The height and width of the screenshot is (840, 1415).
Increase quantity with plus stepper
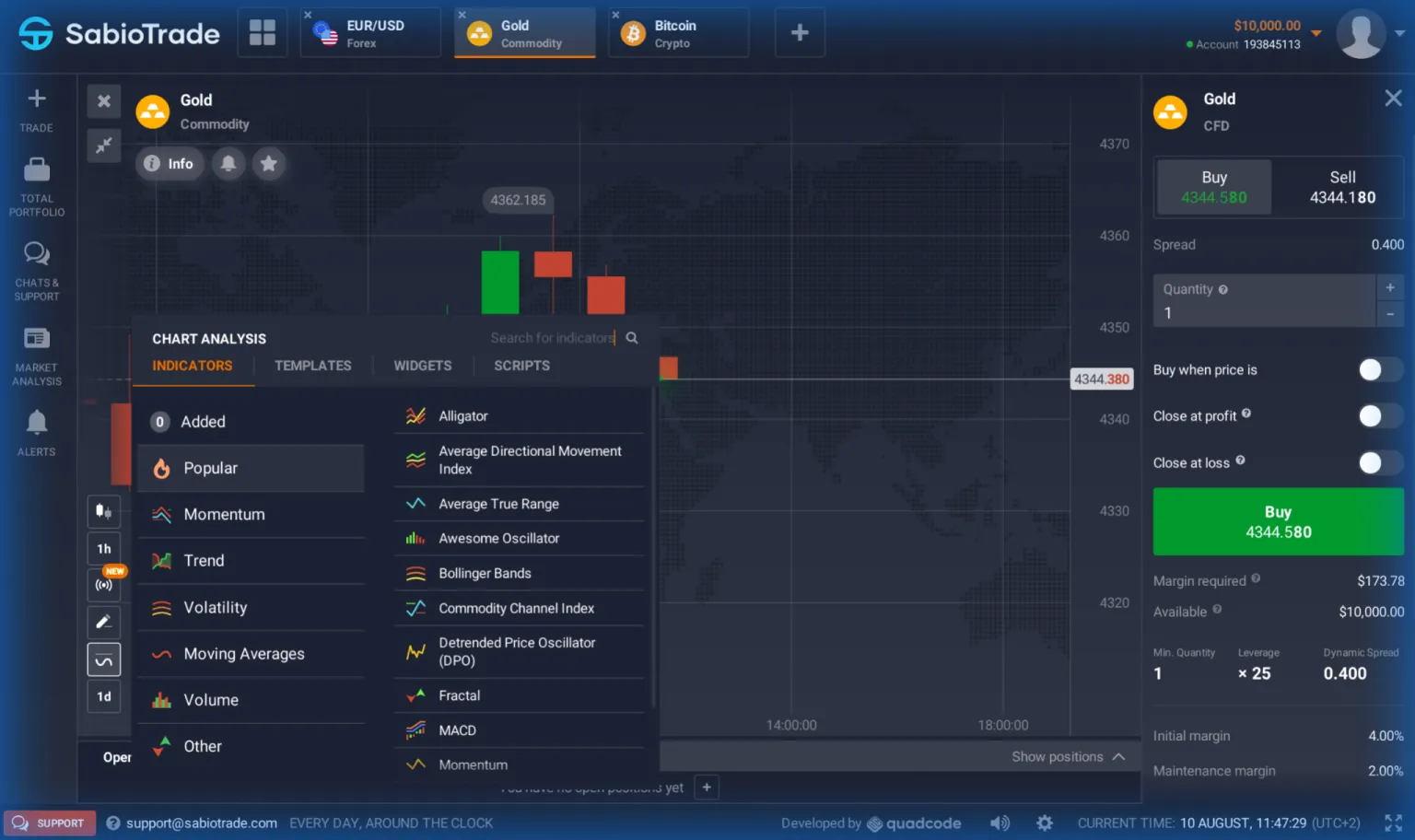click(1390, 287)
